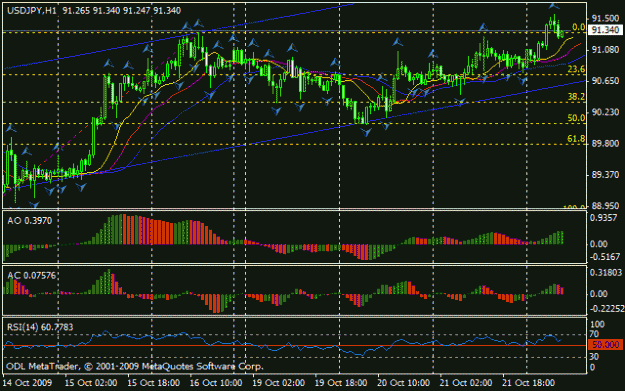
Task: Click the 90.230 price axis value
Action: 605,112
